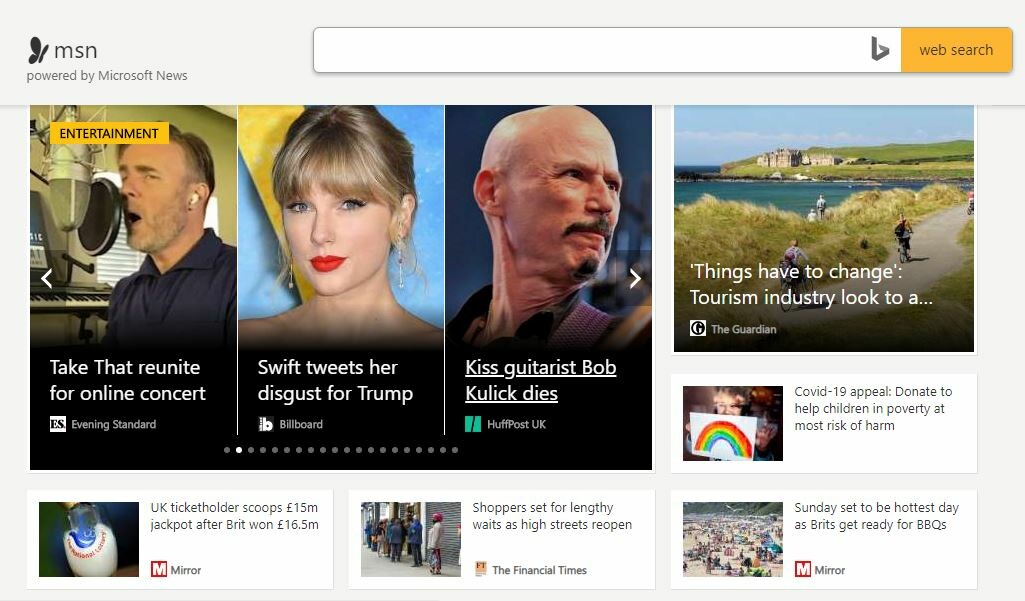Screen dimensions: 1025x601
Task: Open the 'Things have to change' tourism headline
Action: pos(811,284)
